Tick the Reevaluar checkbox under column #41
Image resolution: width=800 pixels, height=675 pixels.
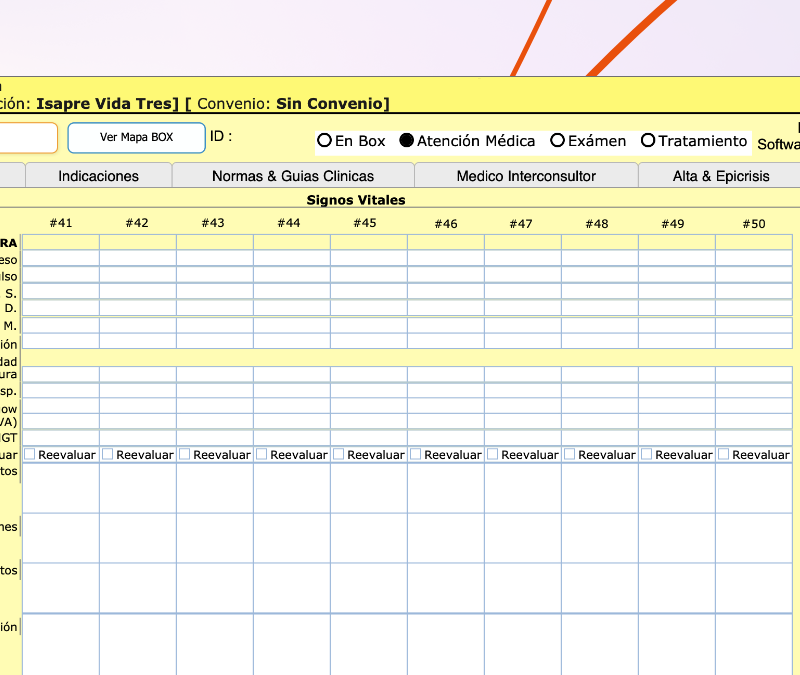coord(30,454)
